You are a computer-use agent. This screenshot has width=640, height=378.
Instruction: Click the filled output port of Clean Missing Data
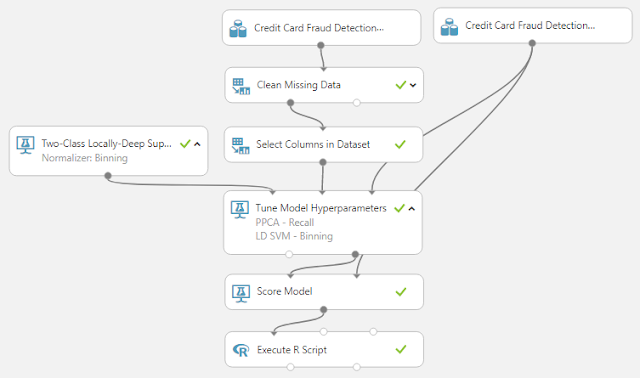point(290,102)
